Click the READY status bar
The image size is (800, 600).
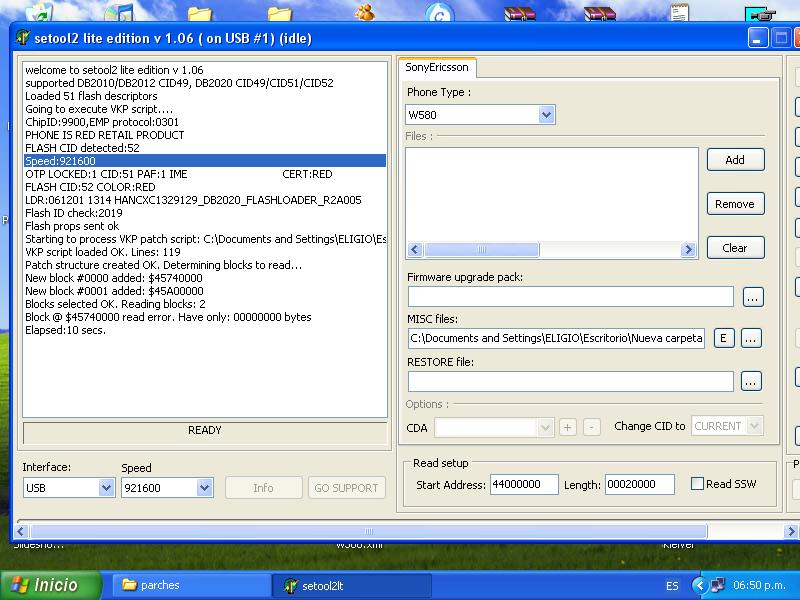pos(205,432)
